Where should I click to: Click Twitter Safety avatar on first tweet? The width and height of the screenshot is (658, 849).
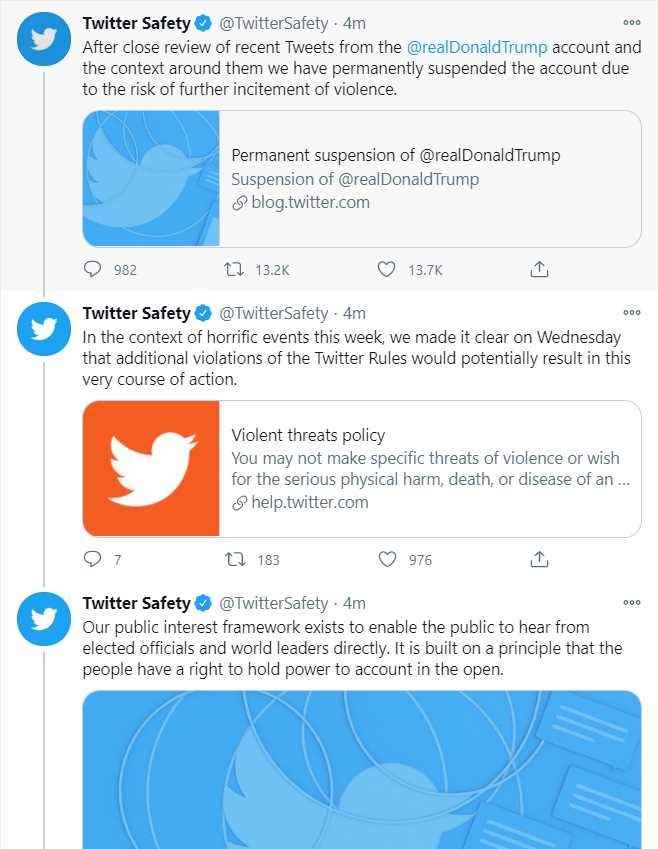(44, 40)
